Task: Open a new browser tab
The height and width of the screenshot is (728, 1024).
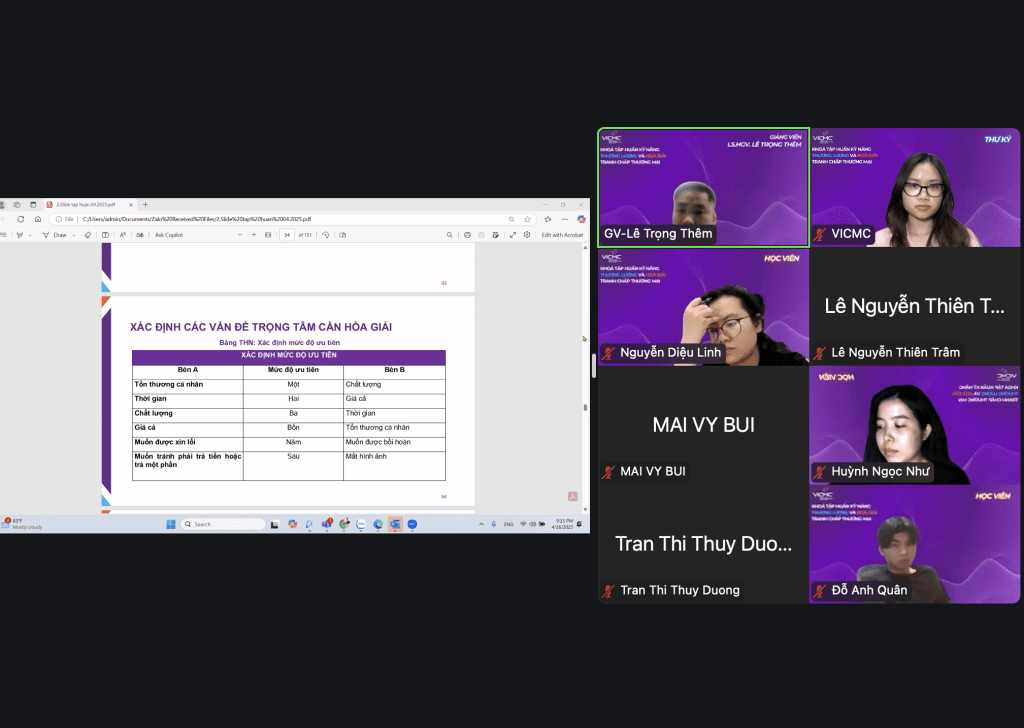Action: (x=145, y=204)
